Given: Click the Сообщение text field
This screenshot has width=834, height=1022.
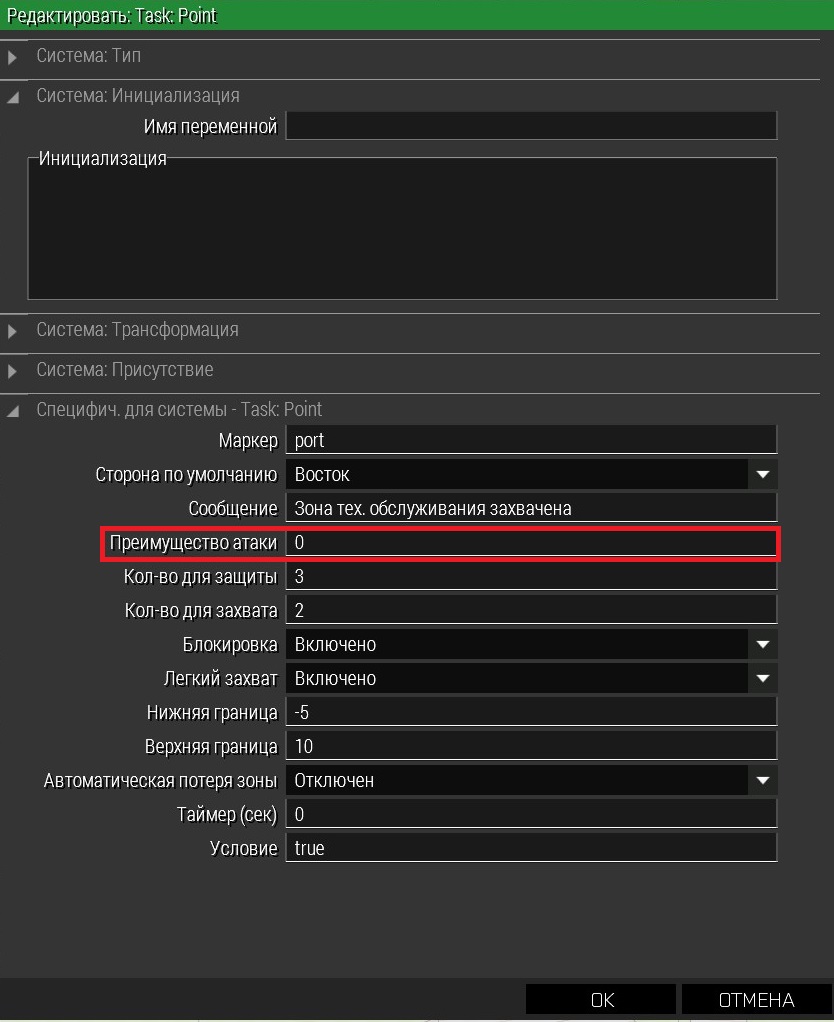Looking at the screenshot, I should tap(531, 508).
